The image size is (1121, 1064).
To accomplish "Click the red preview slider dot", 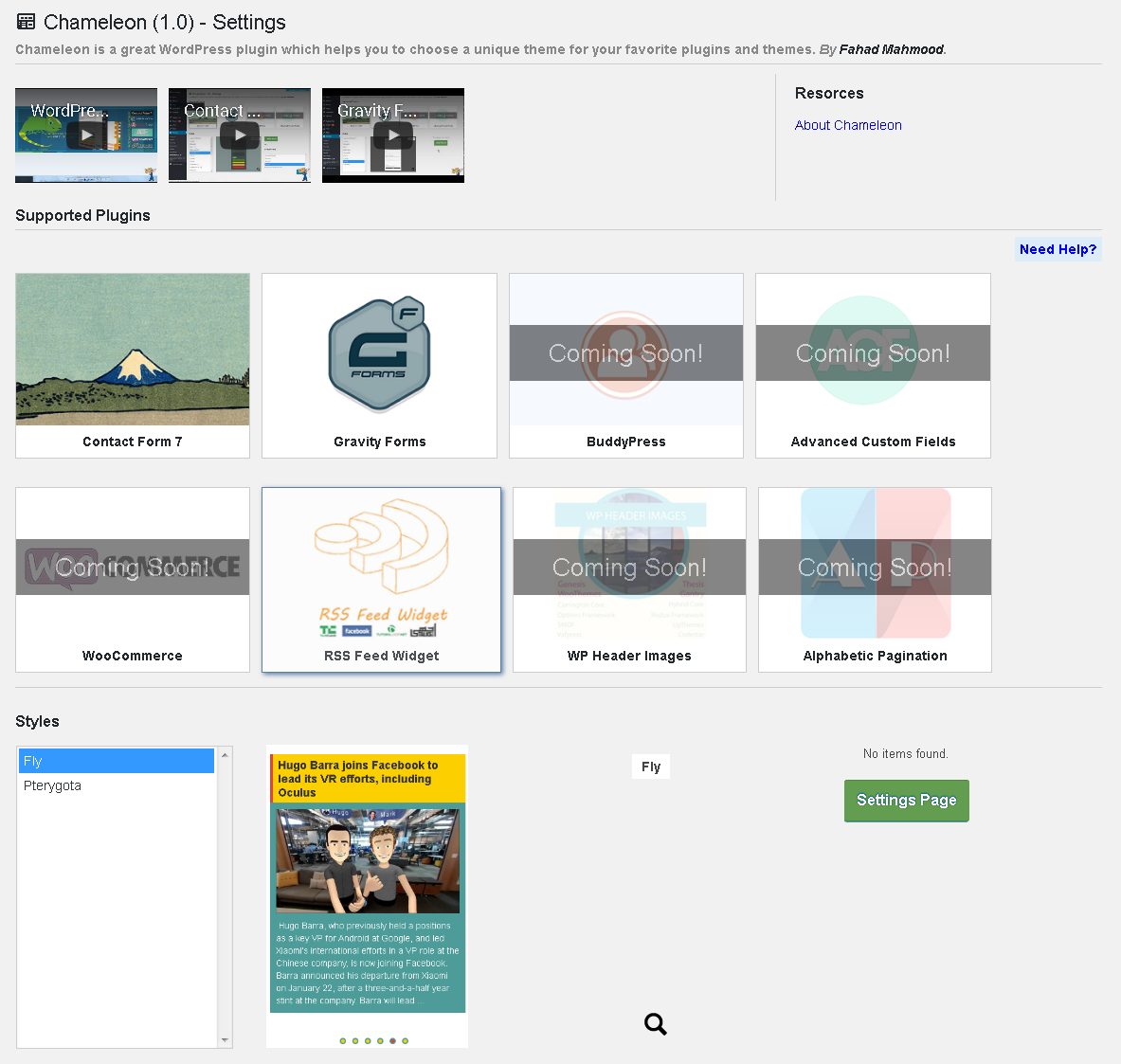I will coord(392,1041).
